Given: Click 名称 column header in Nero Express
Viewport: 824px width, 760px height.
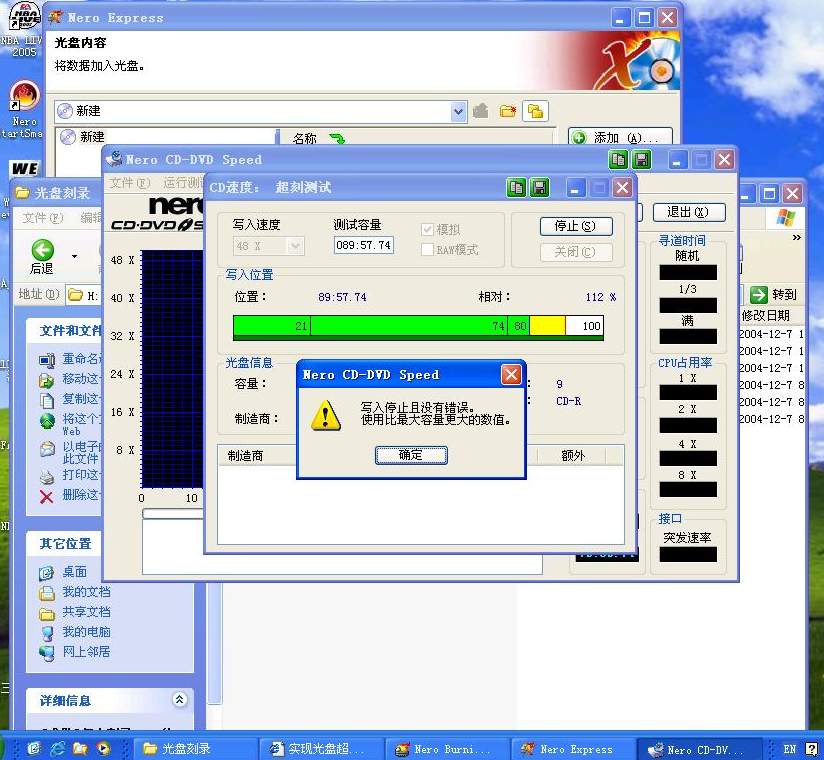Looking at the screenshot, I should click(x=305, y=138).
